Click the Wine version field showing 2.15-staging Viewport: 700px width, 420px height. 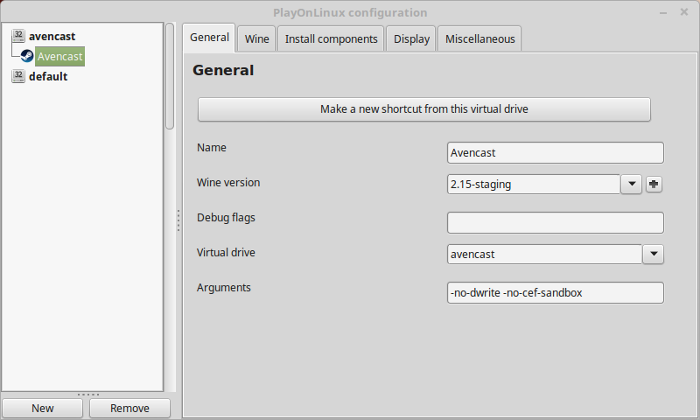[x=533, y=184]
